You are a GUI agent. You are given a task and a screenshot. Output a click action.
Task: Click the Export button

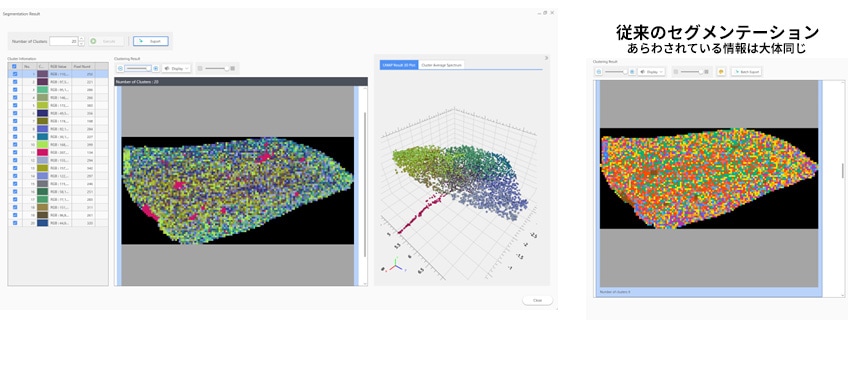151,41
